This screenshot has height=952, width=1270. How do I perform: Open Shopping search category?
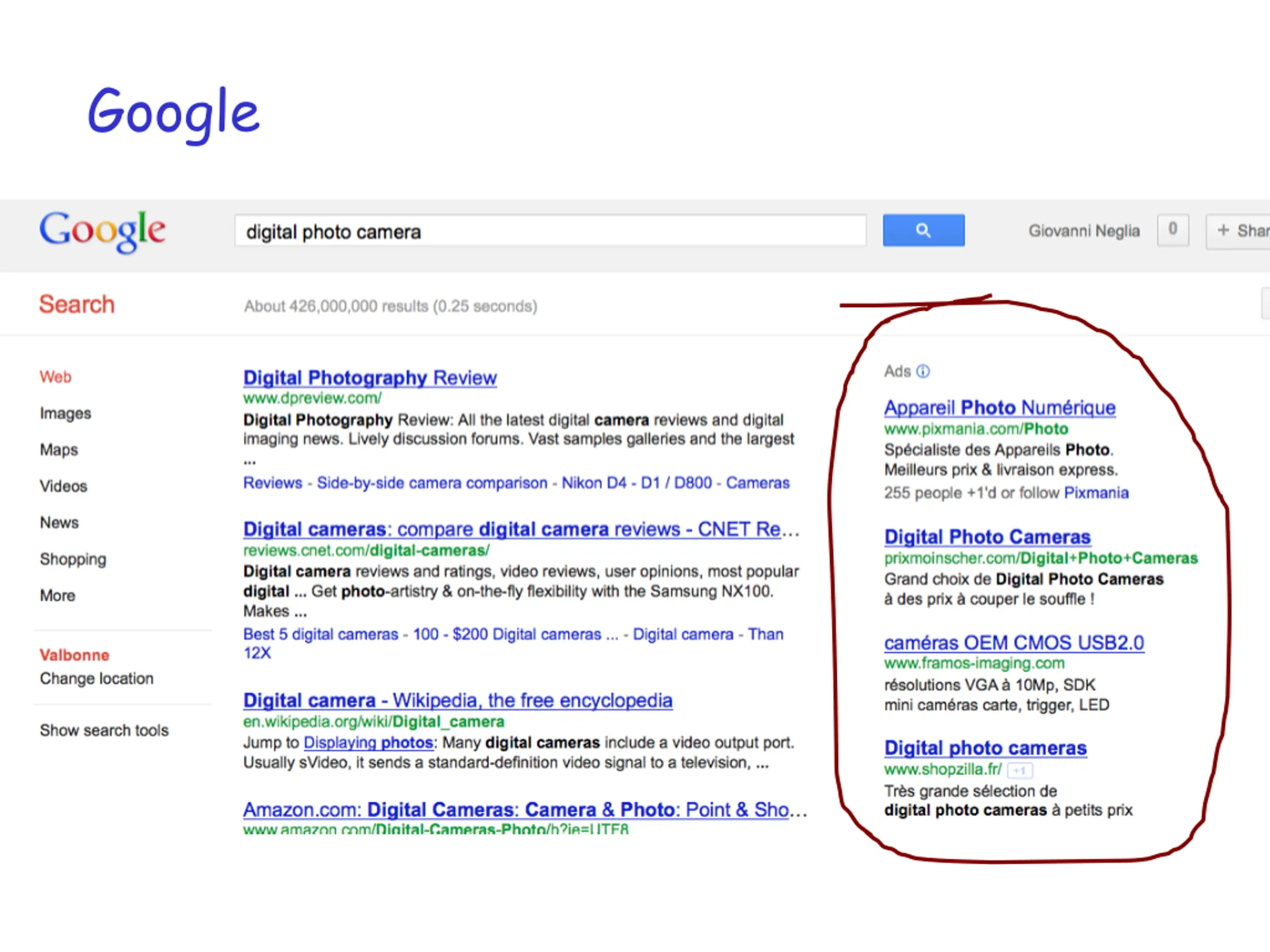pyautogui.click(x=73, y=559)
